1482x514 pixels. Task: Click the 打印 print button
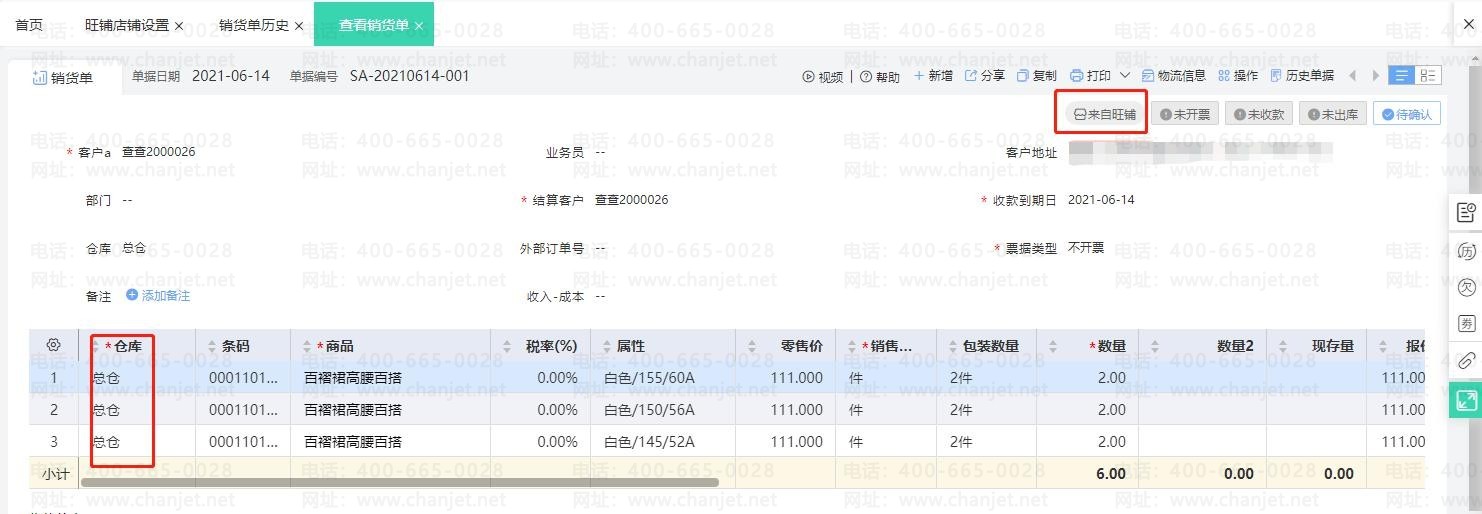coord(1091,76)
